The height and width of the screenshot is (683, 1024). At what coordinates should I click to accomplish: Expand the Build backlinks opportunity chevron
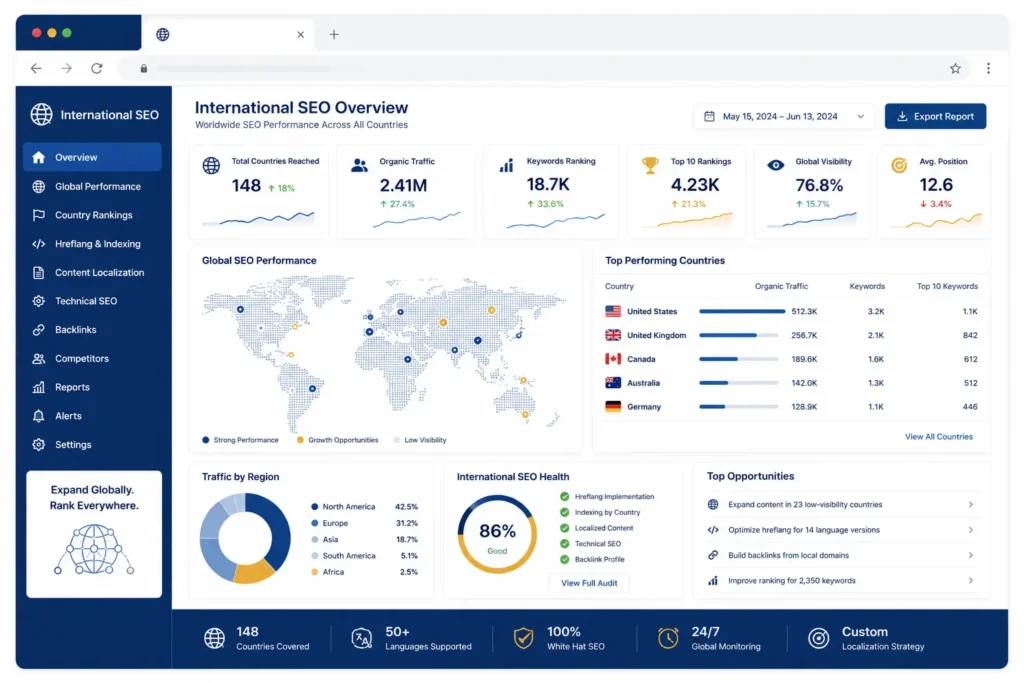[971, 556]
